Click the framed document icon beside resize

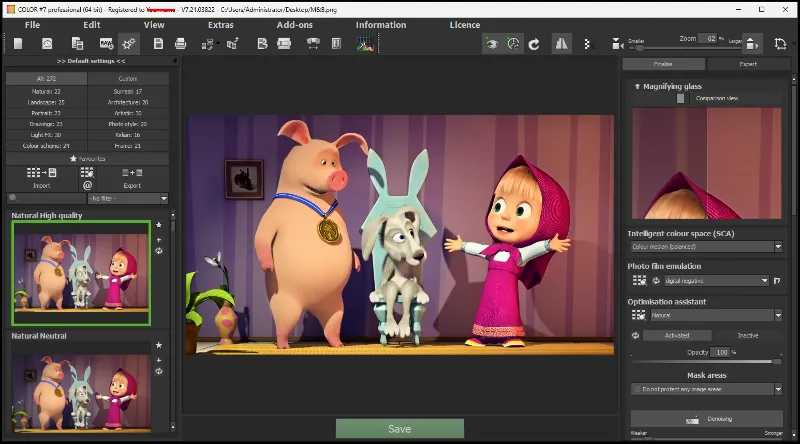coord(336,44)
